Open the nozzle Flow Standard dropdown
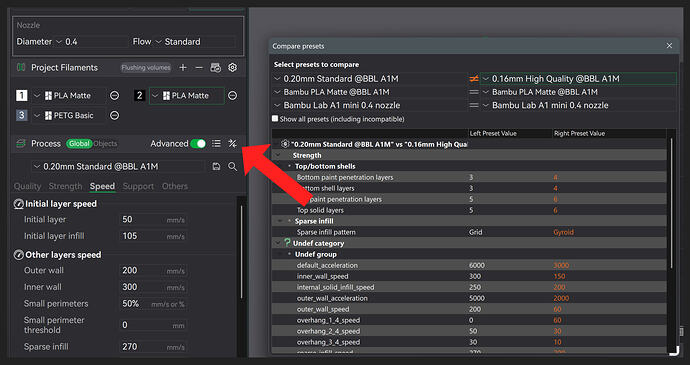The image size is (690, 365). [195, 42]
